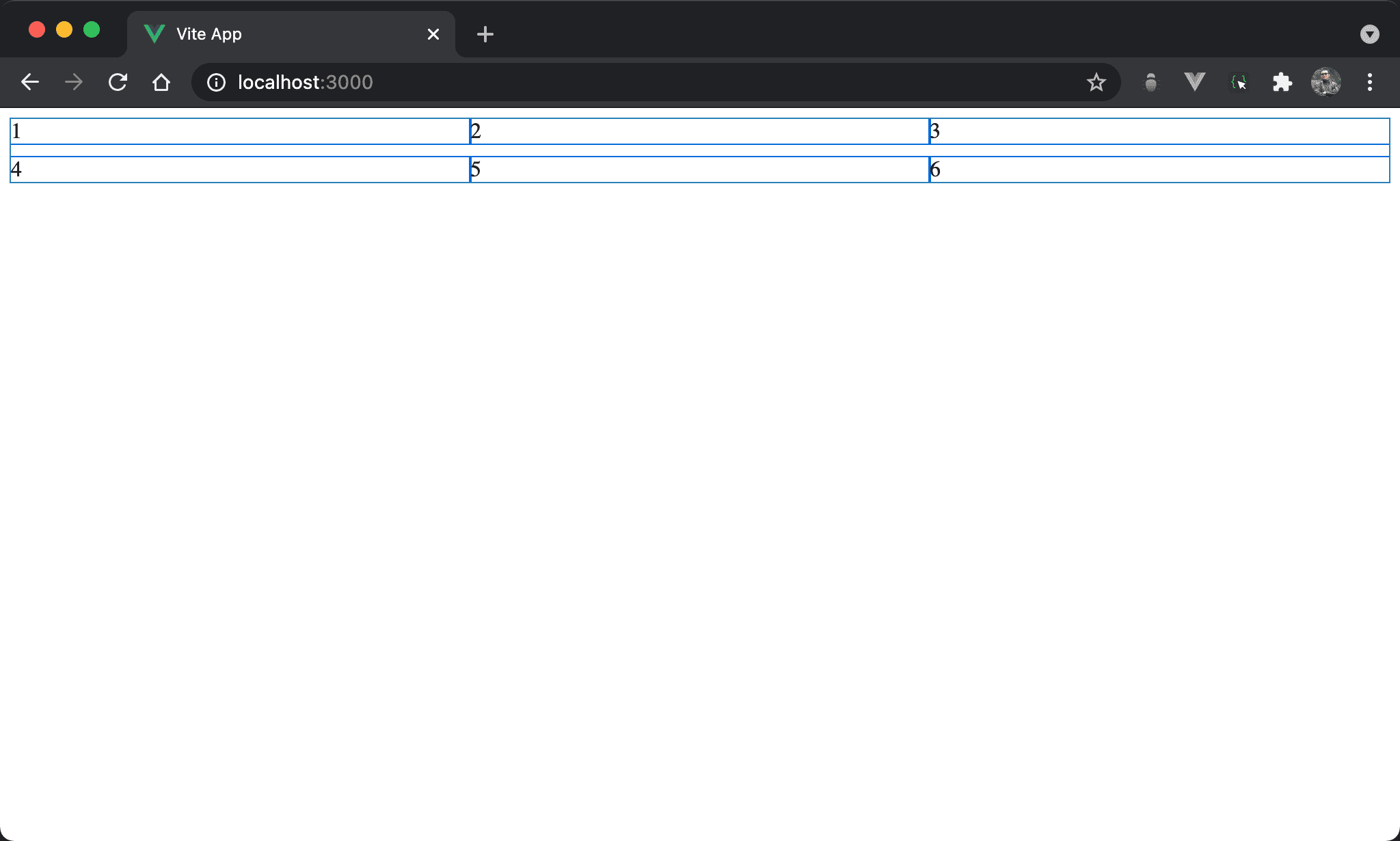The width and height of the screenshot is (1400, 841).
Task: Click grid cell number 1
Action: (x=239, y=131)
